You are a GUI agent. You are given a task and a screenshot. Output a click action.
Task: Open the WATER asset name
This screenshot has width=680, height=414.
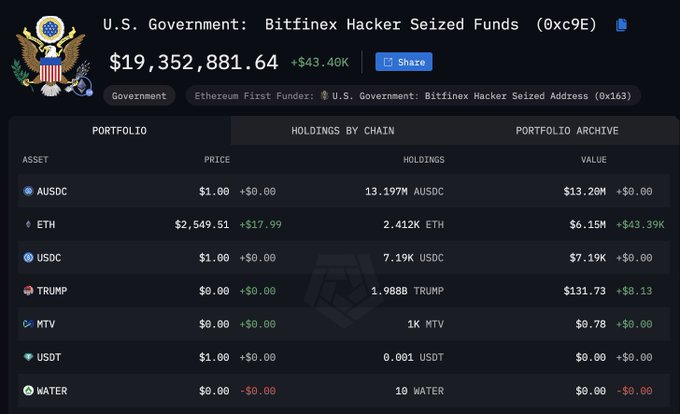(52, 391)
